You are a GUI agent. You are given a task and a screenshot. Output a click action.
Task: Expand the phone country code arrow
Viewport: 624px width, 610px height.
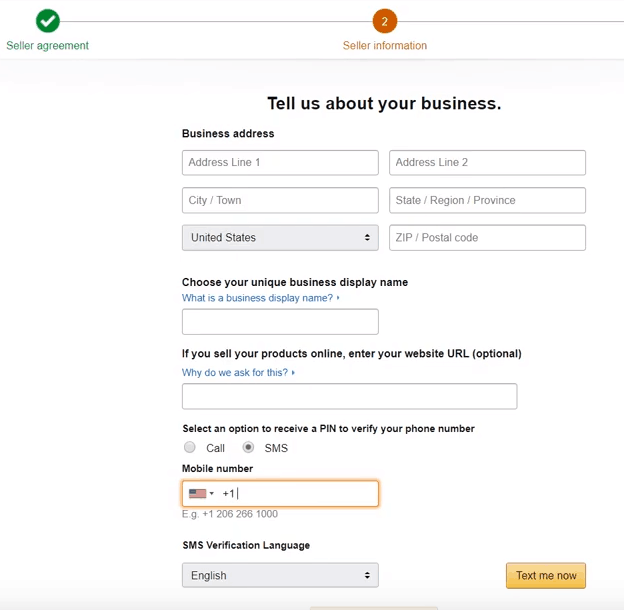tap(212, 494)
